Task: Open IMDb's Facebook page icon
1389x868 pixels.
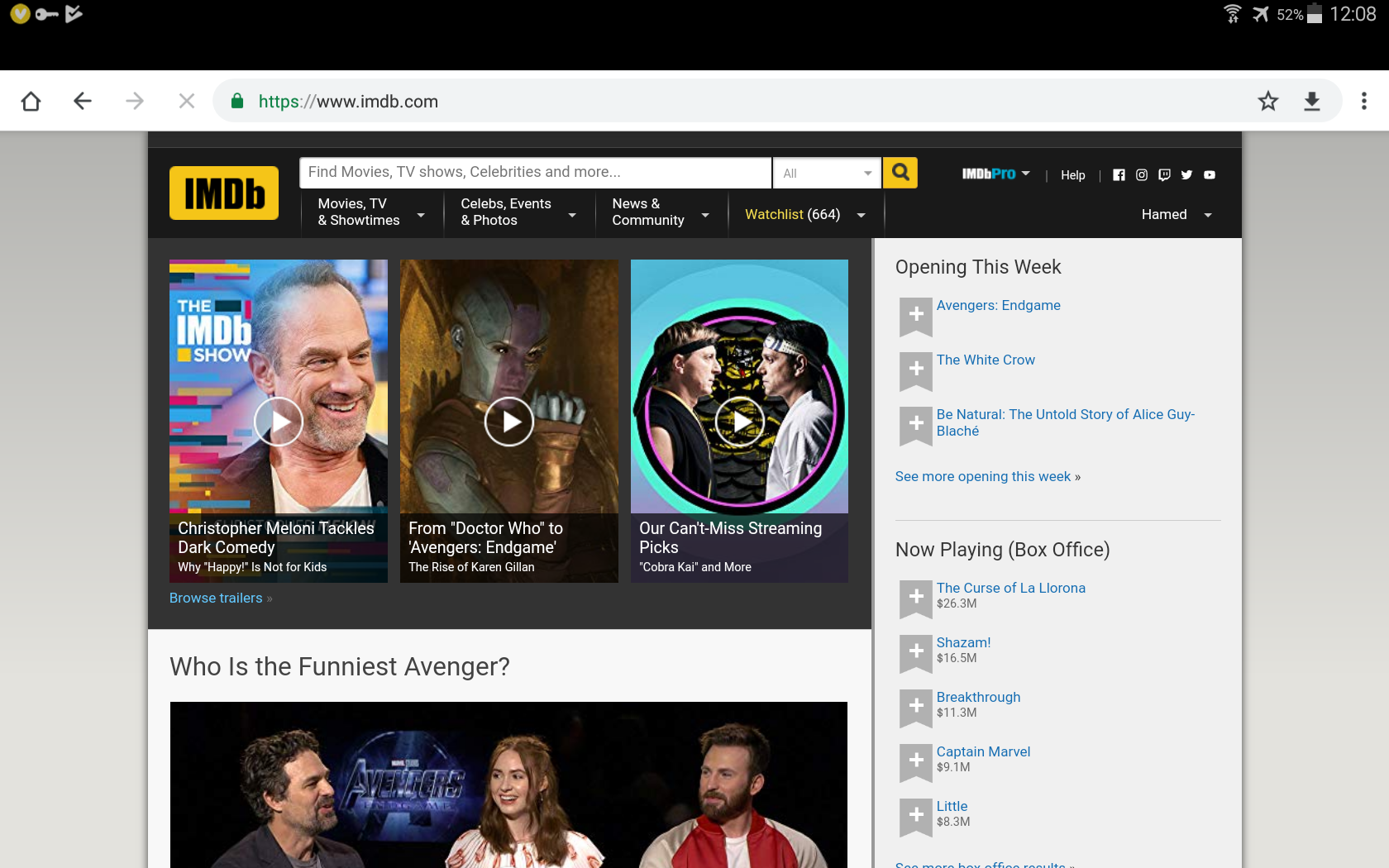Action: click(x=1119, y=174)
